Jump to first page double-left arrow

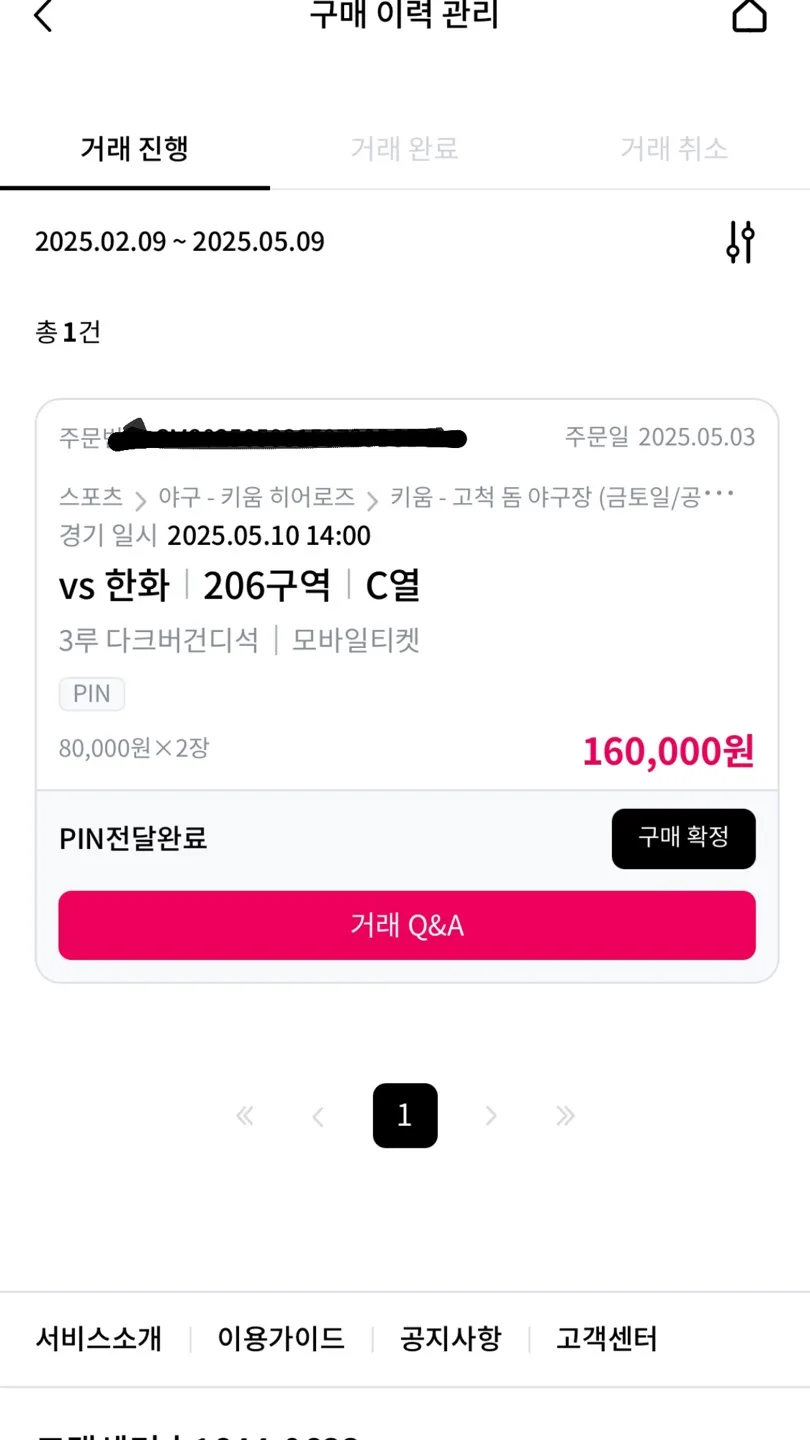pos(245,1116)
